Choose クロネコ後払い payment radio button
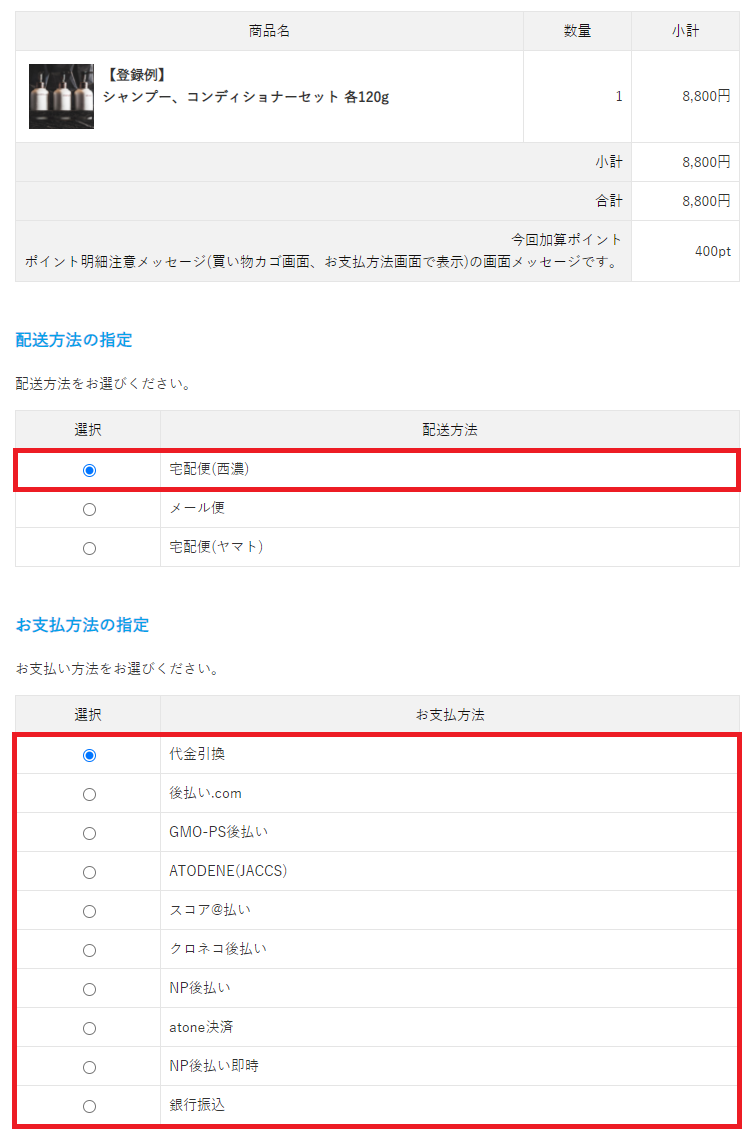Image resolution: width=752 pixels, height=1133 pixels. coord(89,950)
